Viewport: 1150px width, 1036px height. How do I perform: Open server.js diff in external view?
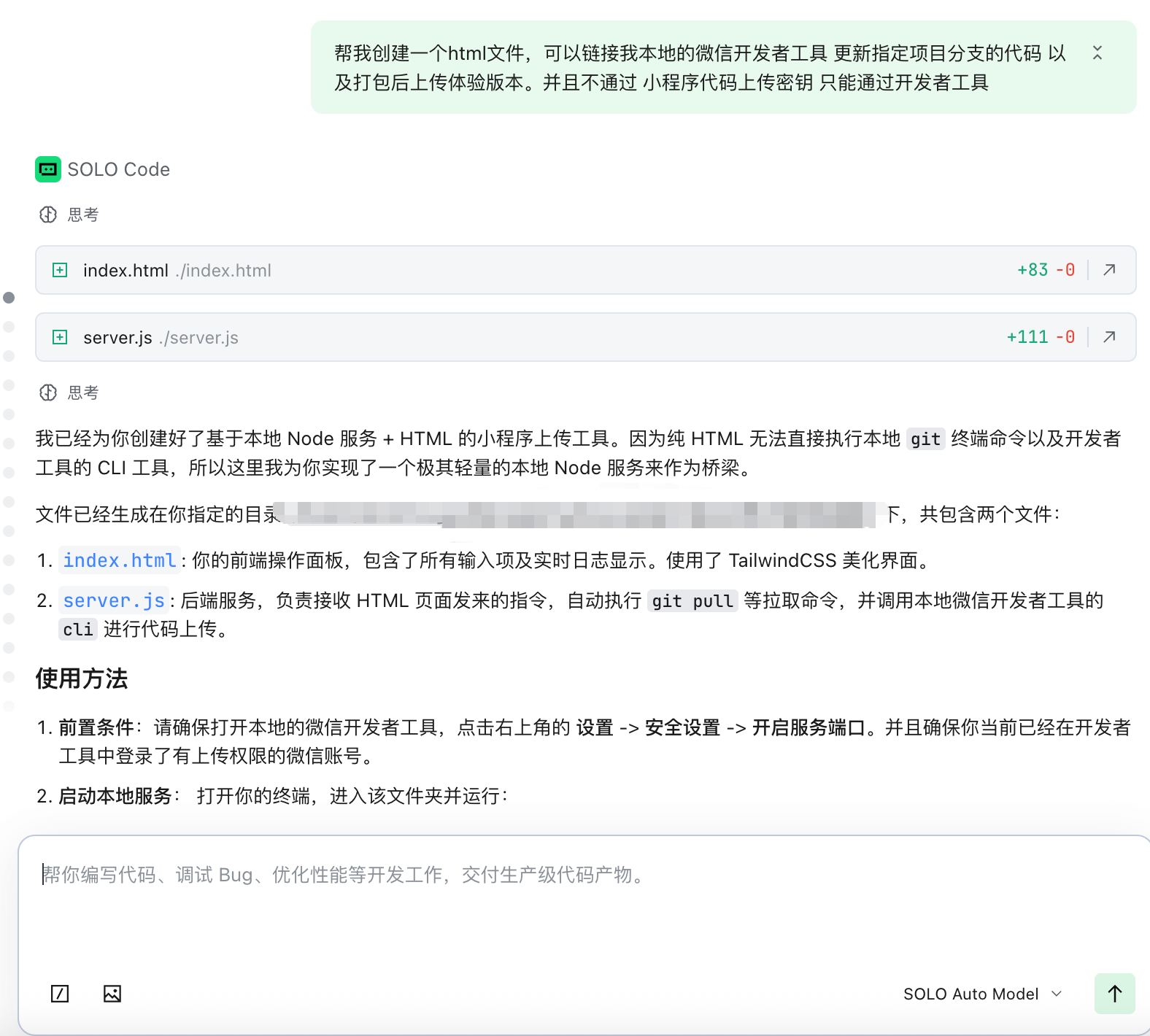(x=1109, y=337)
